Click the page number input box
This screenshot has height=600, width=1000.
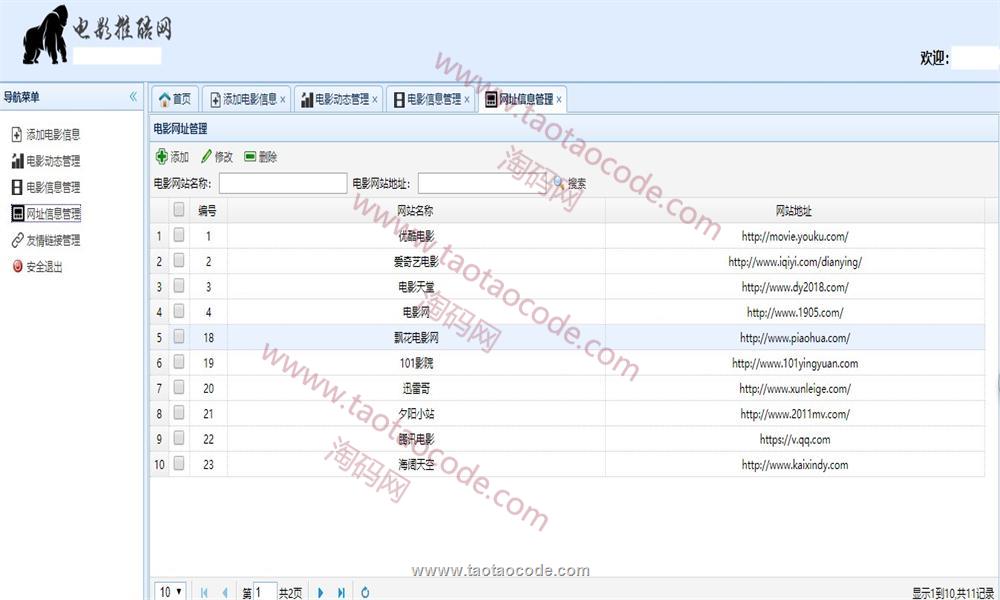coord(264,592)
